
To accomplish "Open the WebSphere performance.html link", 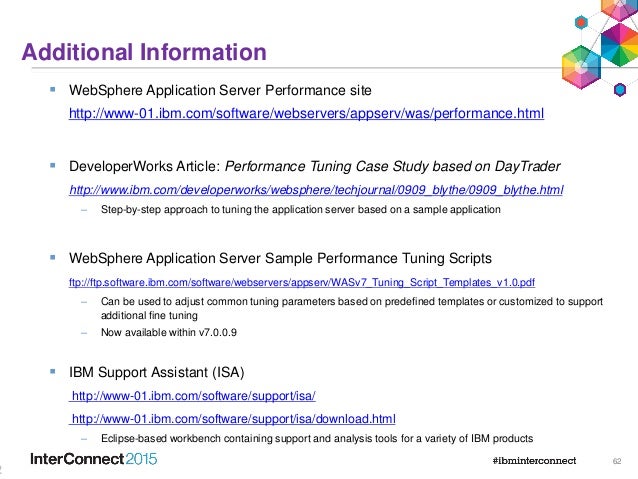I will click(306, 113).
